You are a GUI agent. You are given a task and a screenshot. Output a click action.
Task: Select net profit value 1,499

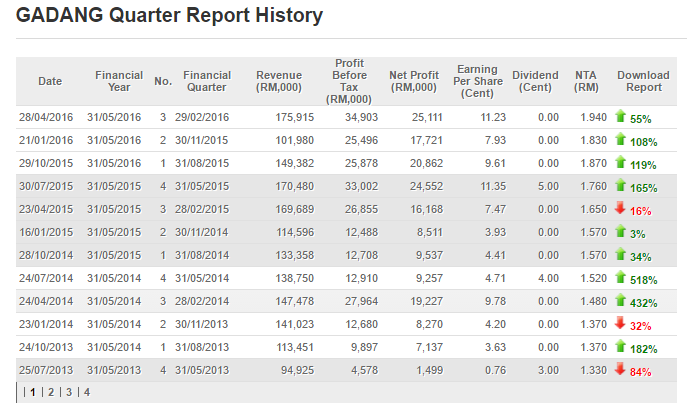pos(429,370)
